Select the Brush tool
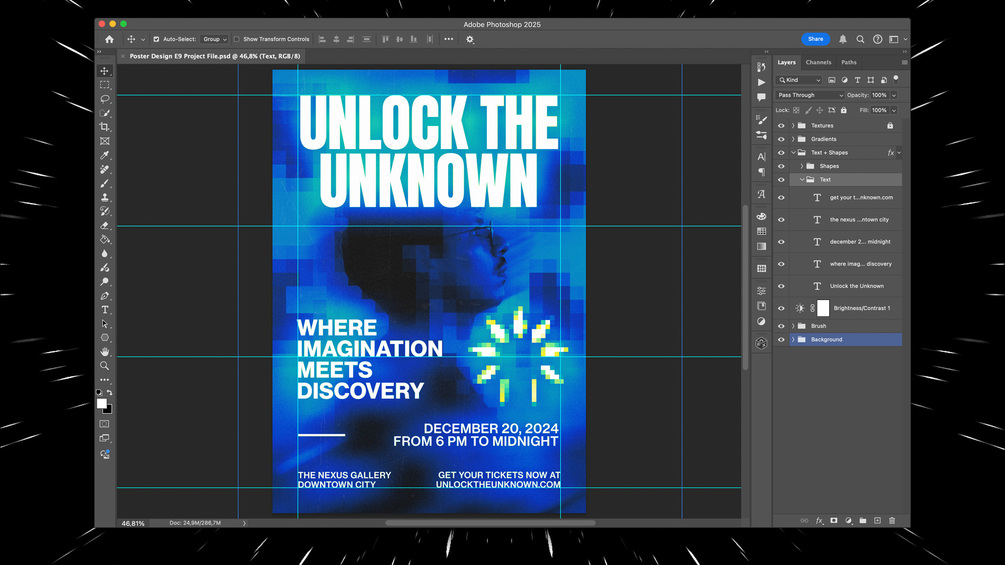The image size is (1005, 565). click(104, 183)
